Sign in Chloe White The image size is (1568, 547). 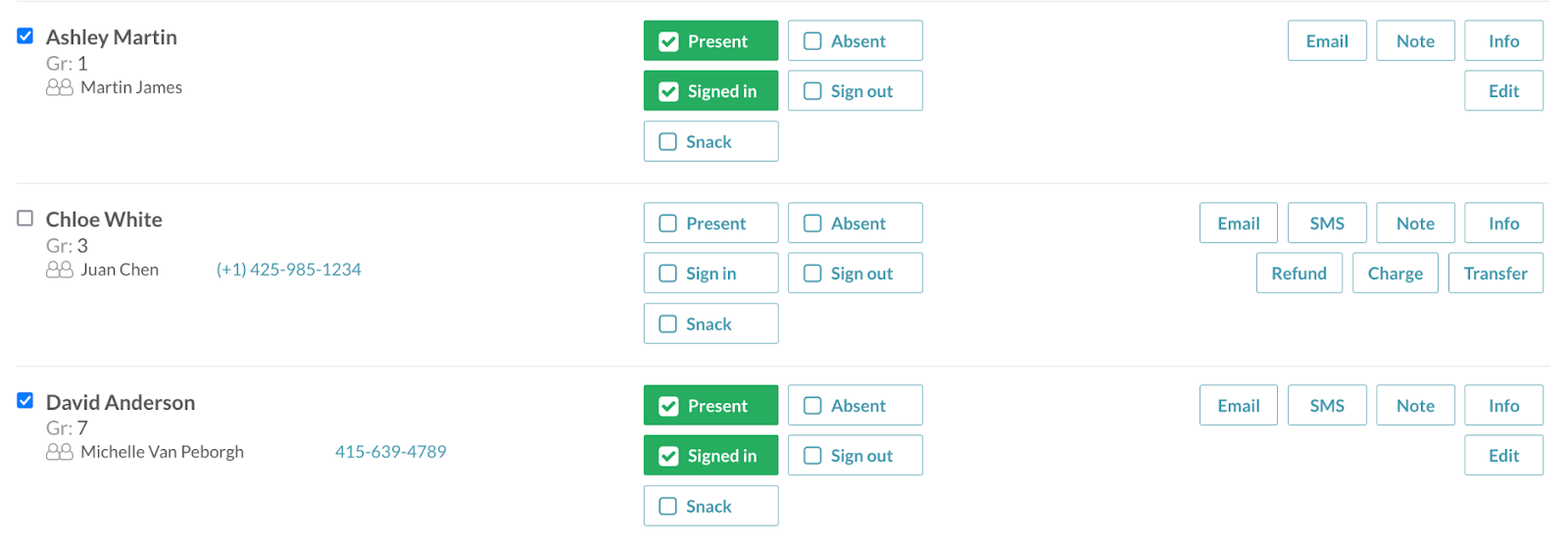point(710,273)
